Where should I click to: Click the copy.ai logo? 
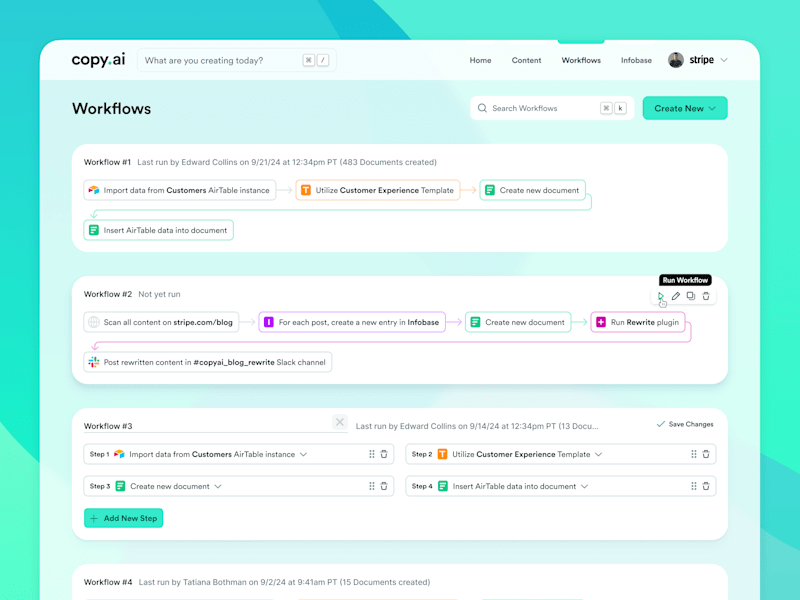(98, 60)
